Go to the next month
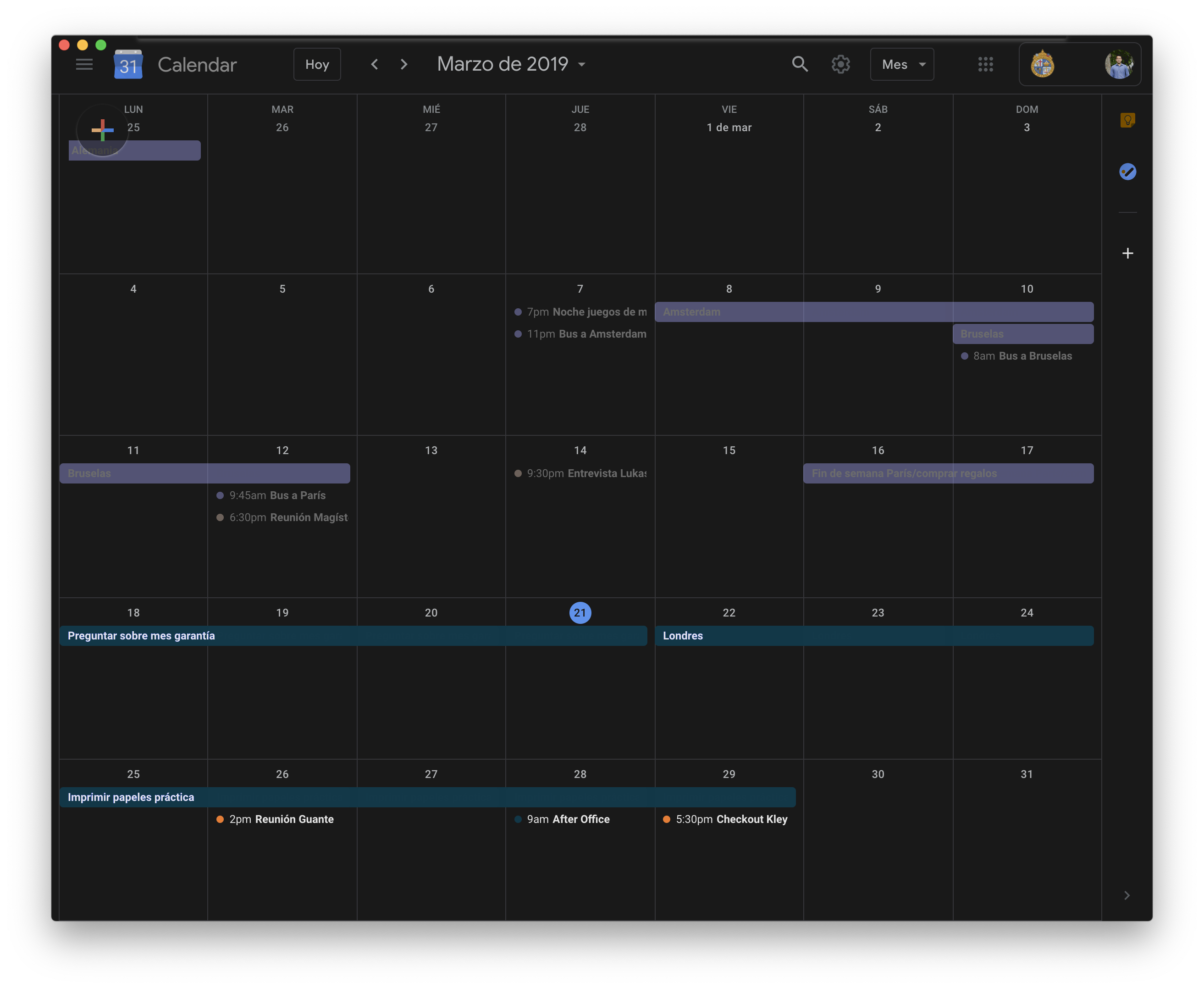The height and width of the screenshot is (989, 1204). [404, 64]
